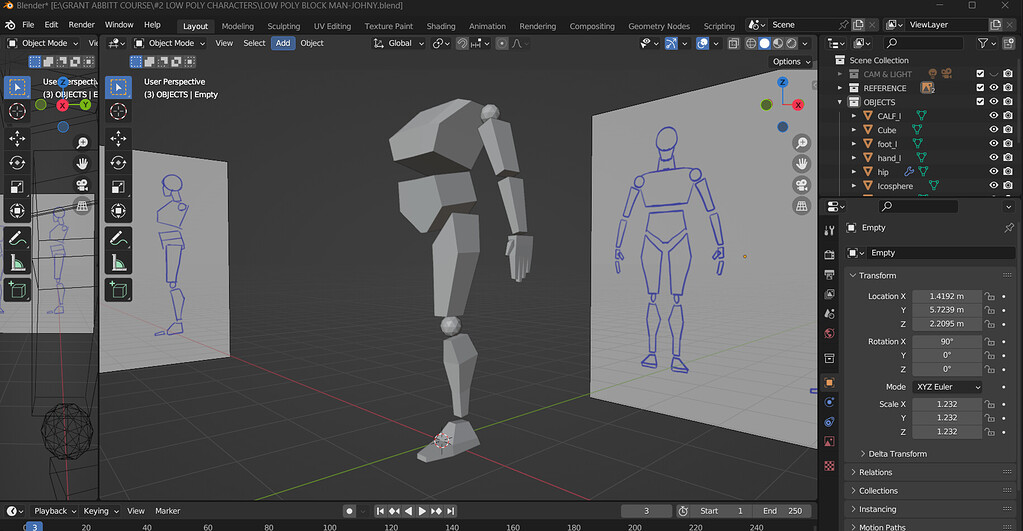
Task: Click the Zoom magnifier icon in the main viewport
Action: 801,142
